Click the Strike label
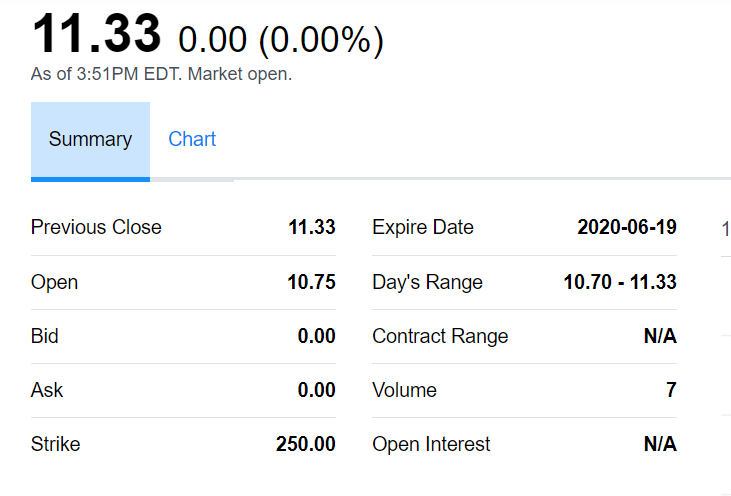Image resolution: width=731 pixels, height=496 pixels. tap(55, 444)
